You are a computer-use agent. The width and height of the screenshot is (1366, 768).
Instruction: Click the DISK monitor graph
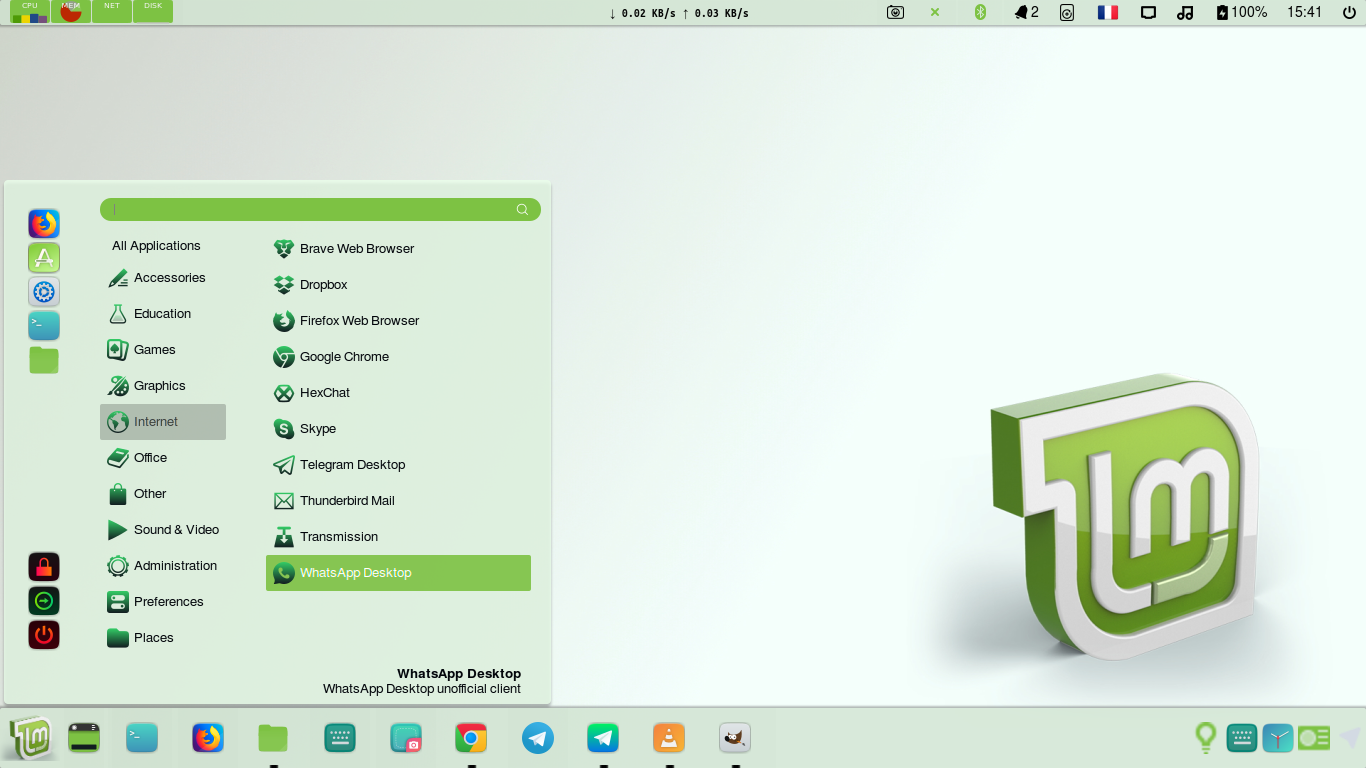click(153, 12)
